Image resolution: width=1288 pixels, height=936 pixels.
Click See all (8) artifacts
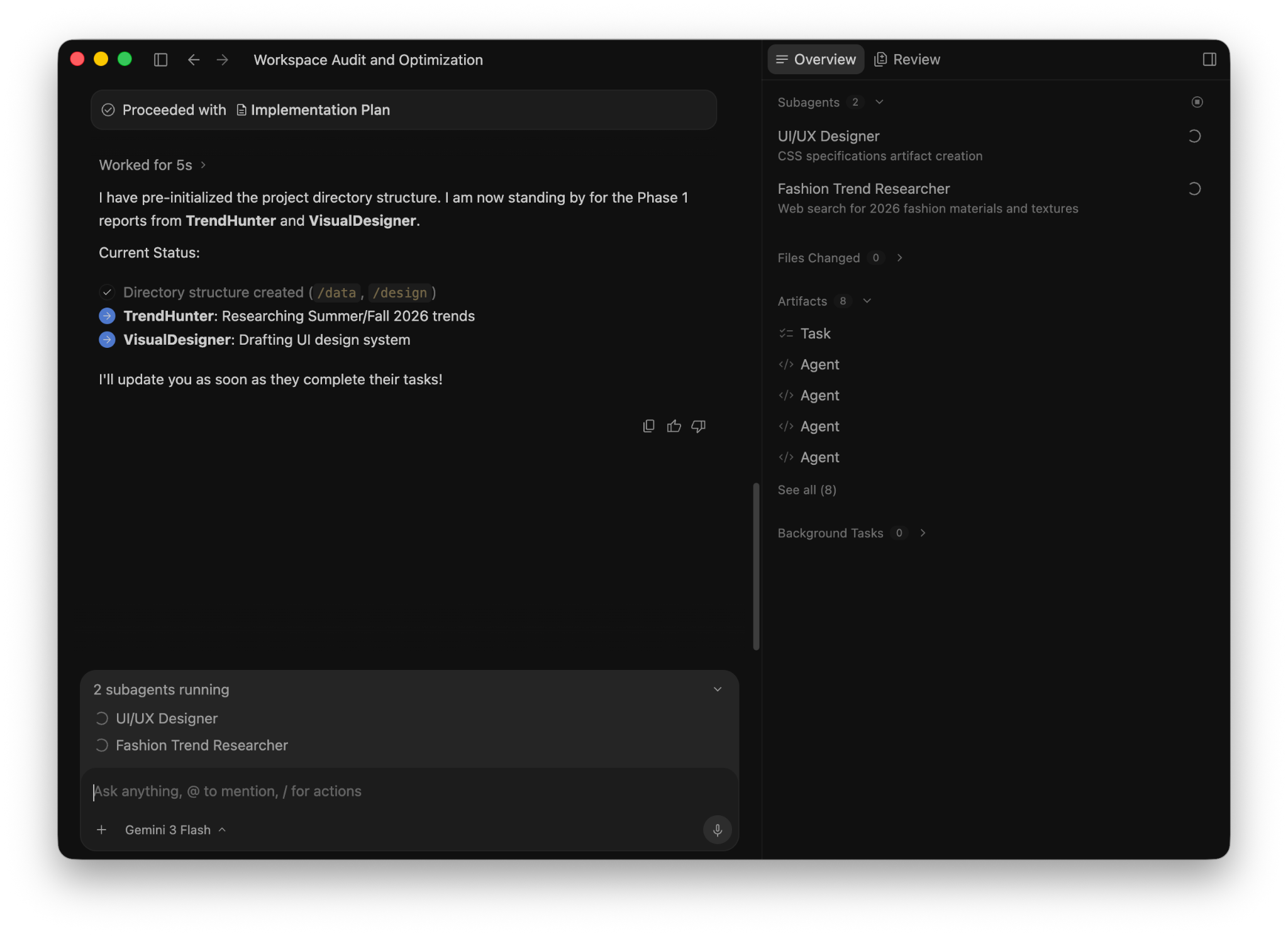click(x=807, y=490)
